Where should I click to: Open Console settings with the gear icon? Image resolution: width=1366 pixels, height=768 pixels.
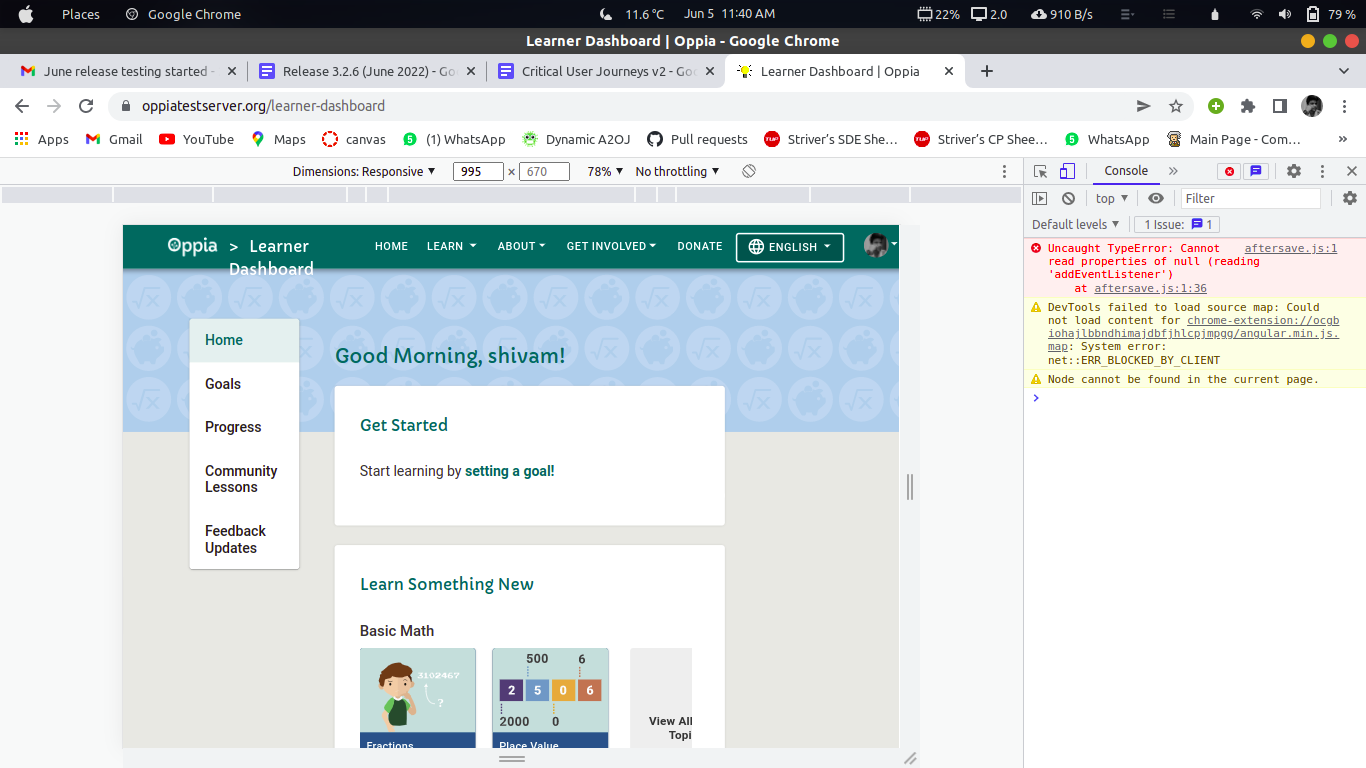tap(1351, 198)
